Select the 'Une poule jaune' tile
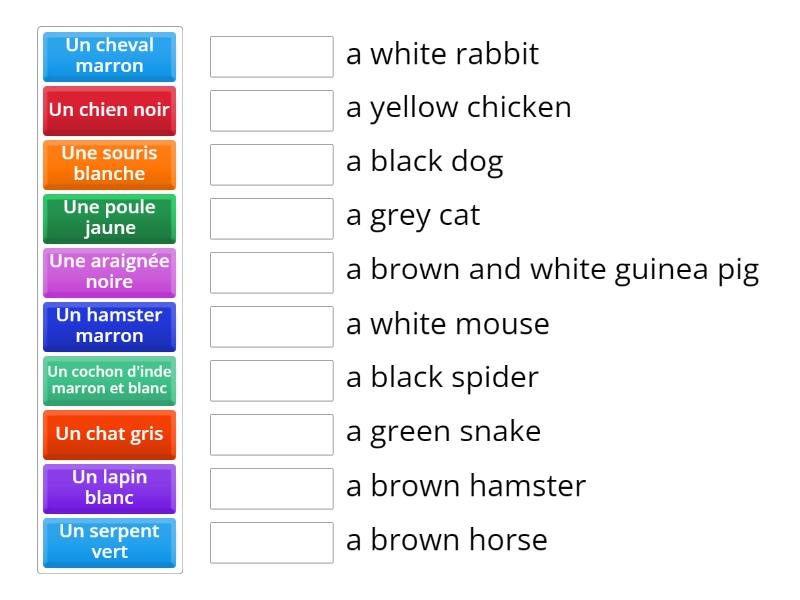 point(109,219)
